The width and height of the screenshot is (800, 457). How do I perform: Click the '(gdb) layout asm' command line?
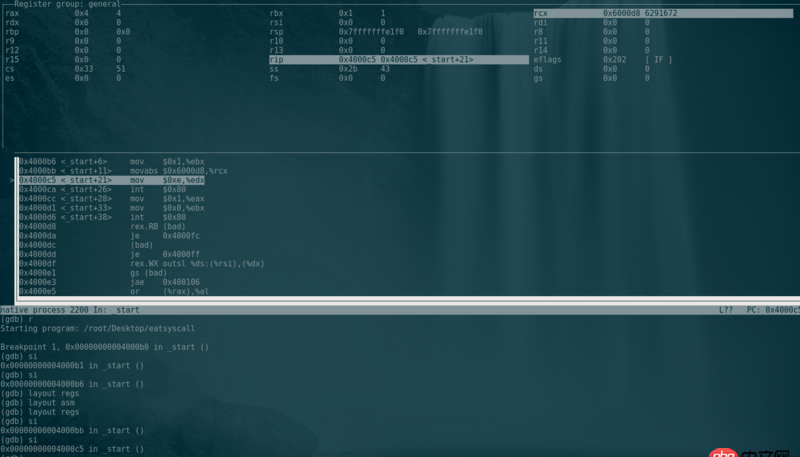[38, 402]
